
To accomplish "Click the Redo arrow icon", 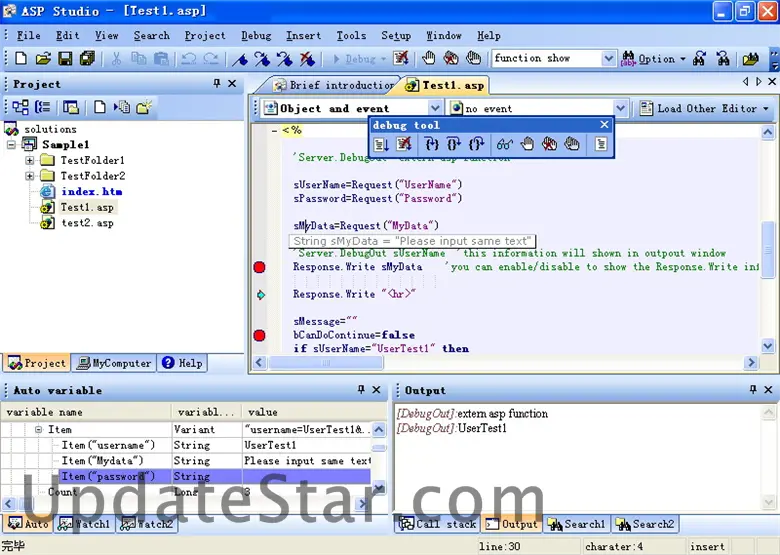I will (211, 59).
